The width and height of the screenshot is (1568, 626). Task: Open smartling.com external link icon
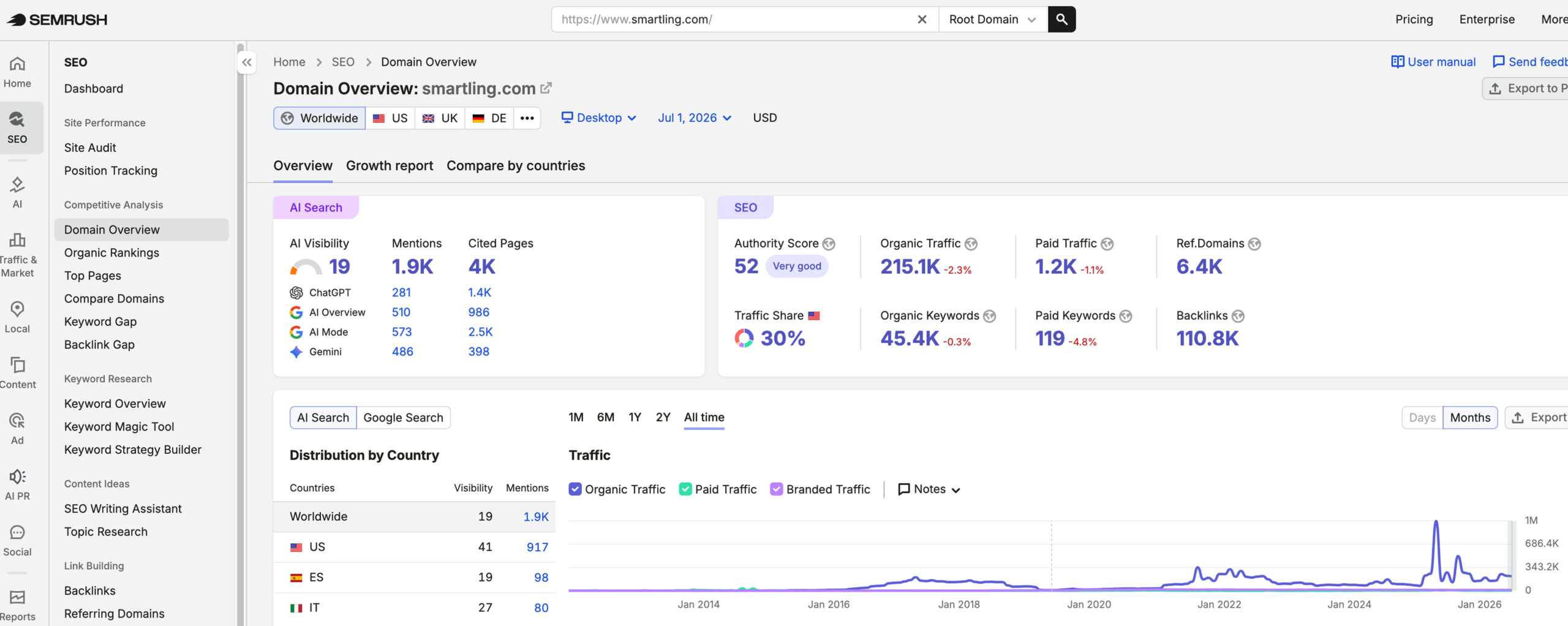tap(546, 88)
